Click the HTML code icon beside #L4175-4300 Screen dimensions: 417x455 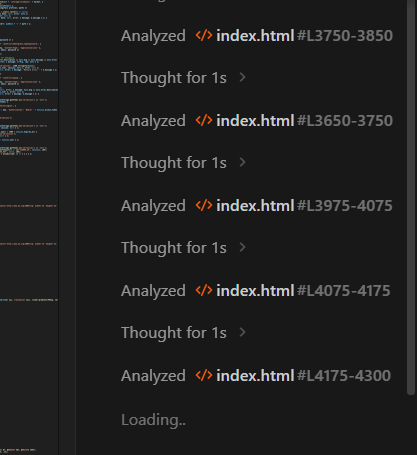[204, 375]
